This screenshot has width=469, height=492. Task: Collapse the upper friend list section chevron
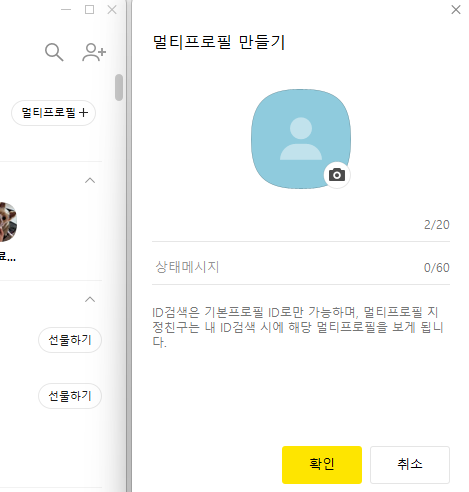tap(90, 181)
